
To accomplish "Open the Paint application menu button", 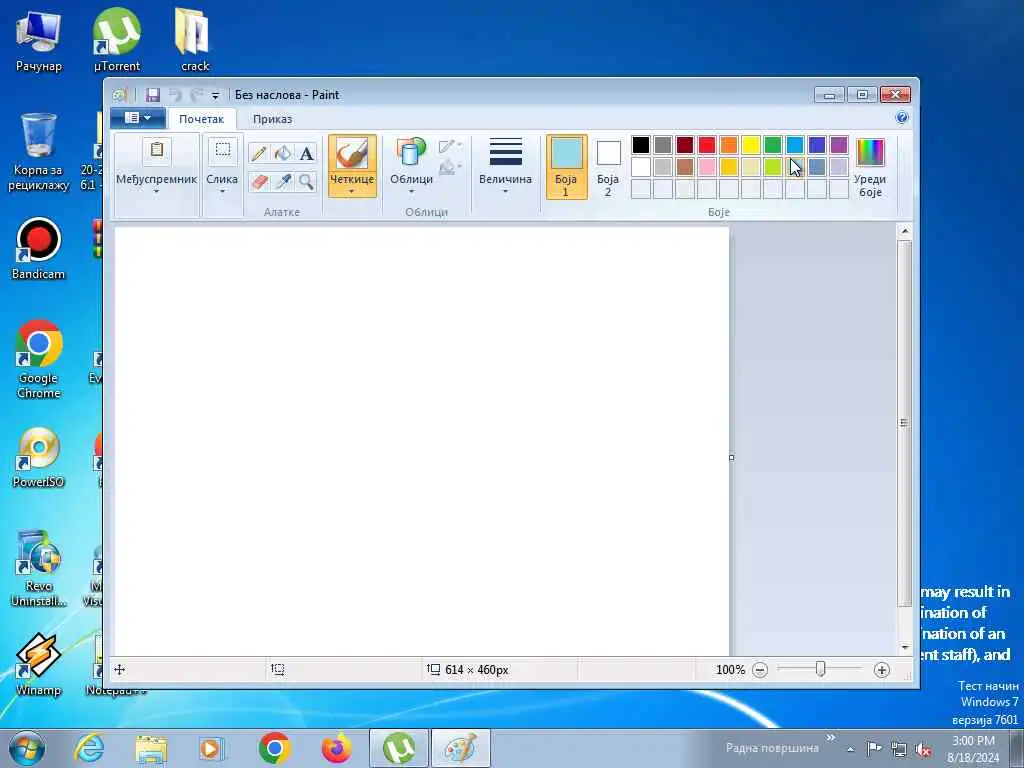I will pyautogui.click(x=137, y=118).
